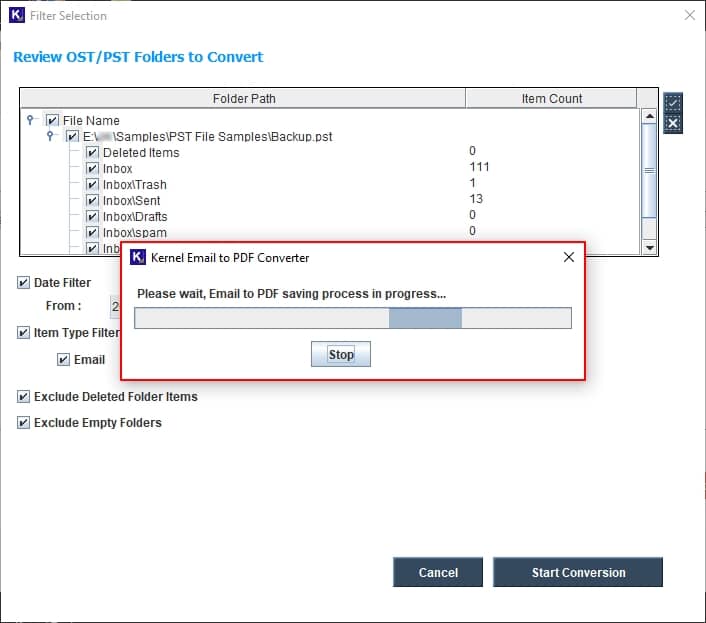Click the folder list scroll down arrow
Screen dimensions: 706x623
(x=649, y=248)
